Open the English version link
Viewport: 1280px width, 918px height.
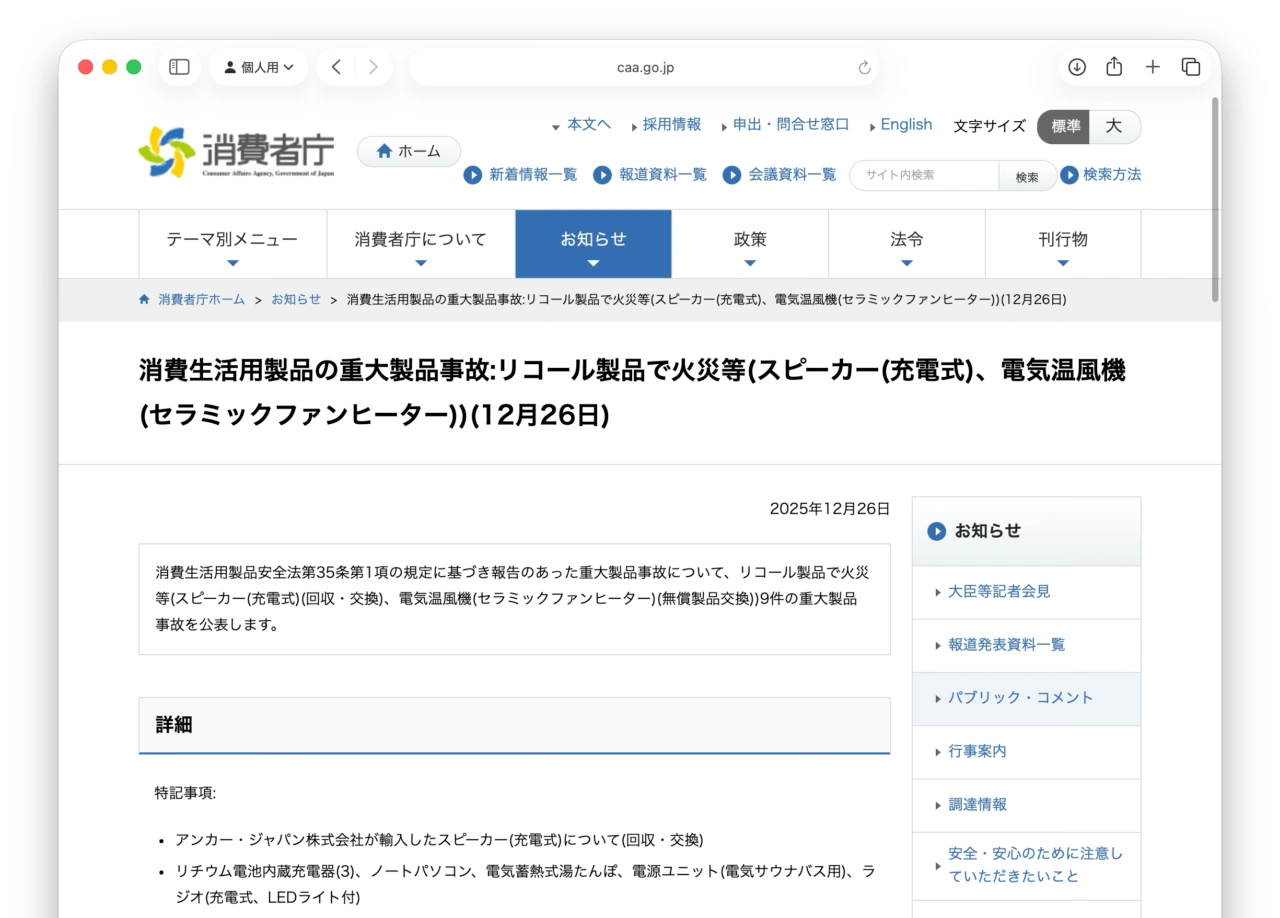click(x=905, y=124)
